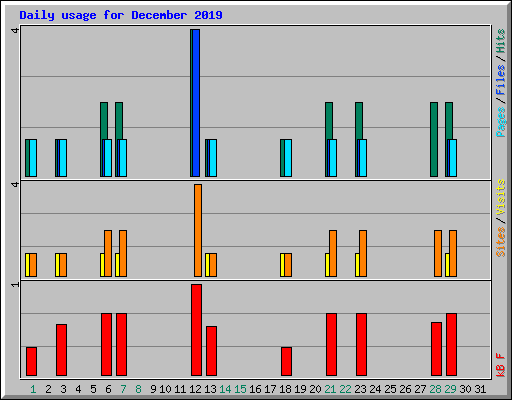Click the red KB bar for day 28
The height and width of the screenshot is (400, 512).
point(436,349)
